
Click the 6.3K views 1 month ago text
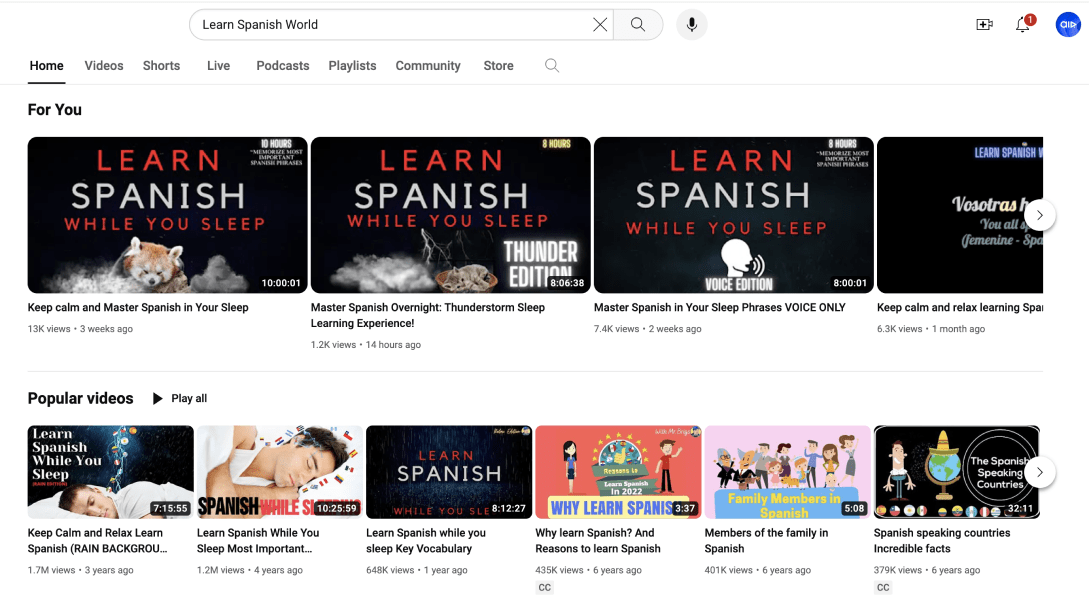pyautogui.click(x=931, y=329)
